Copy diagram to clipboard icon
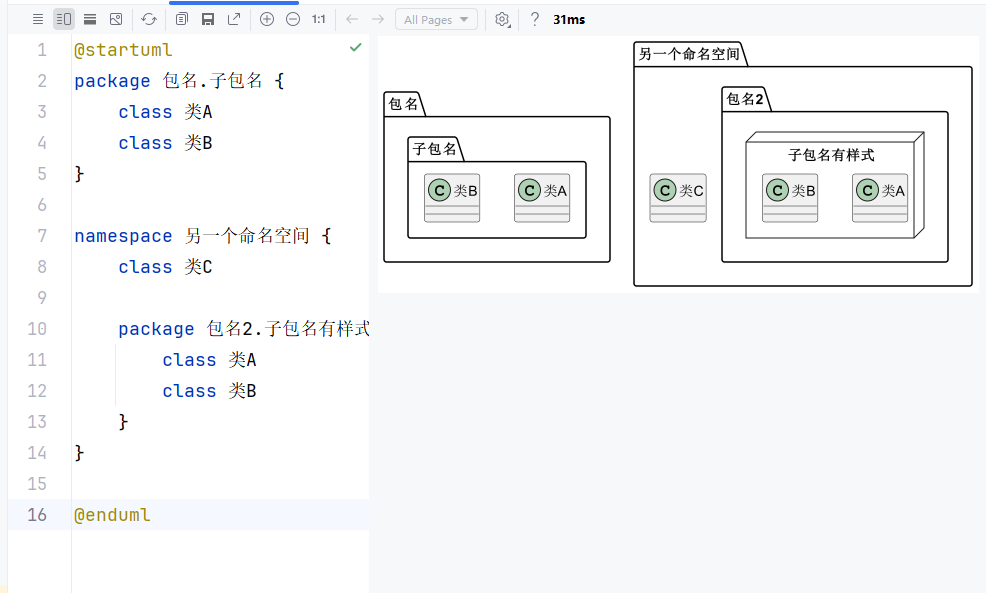 [x=182, y=19]
